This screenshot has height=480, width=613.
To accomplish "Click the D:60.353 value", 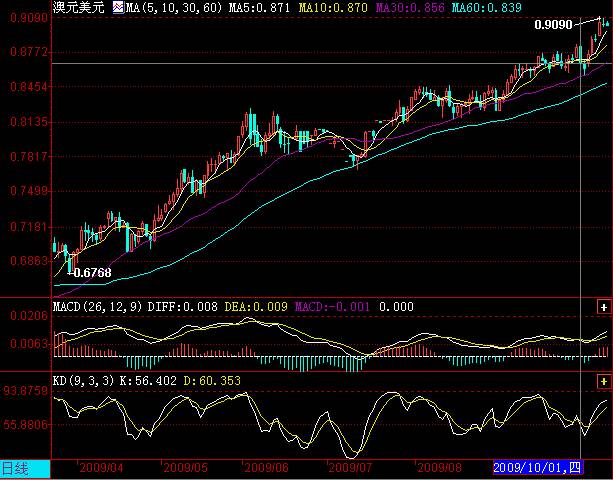I will coord(212,381).
